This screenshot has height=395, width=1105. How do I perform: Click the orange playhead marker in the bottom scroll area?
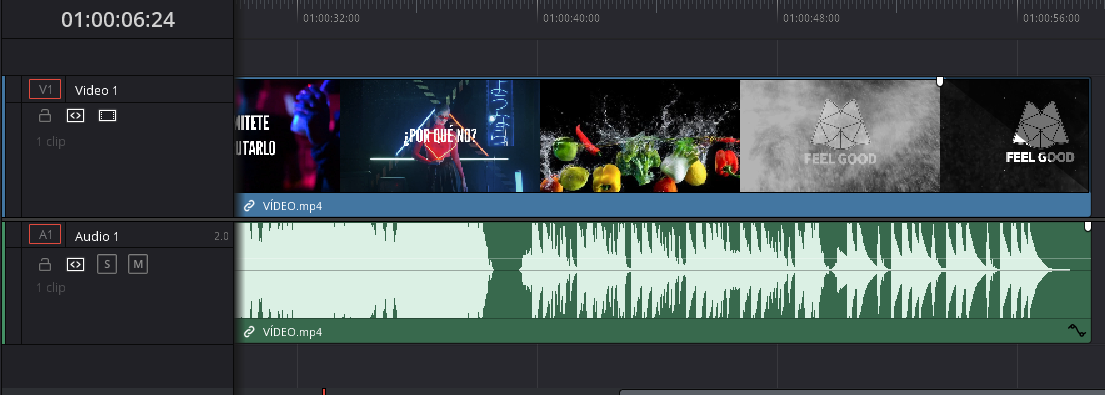pyautogui.click(x=323, y=391)
